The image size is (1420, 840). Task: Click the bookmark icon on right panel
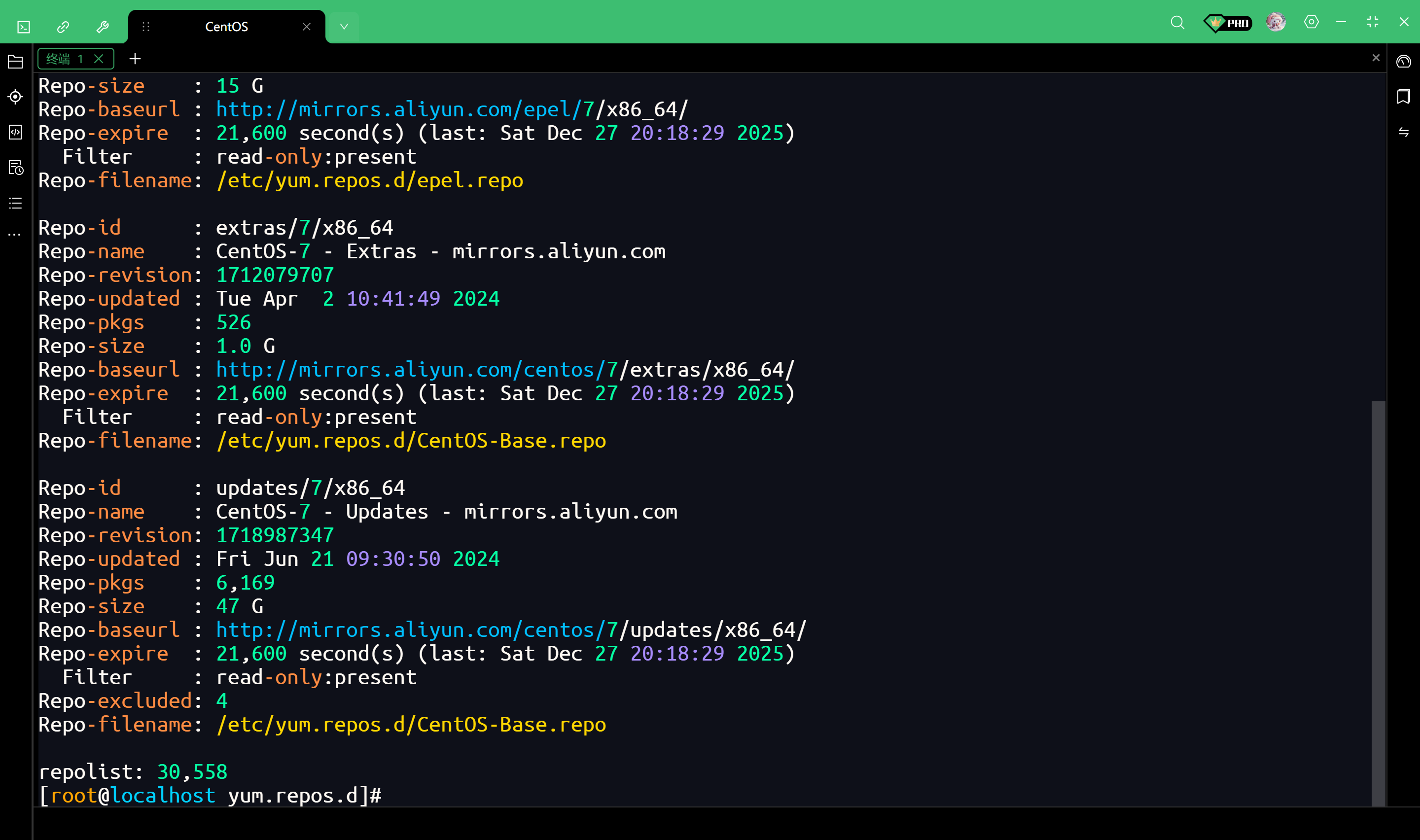click(x=1403, y=97)
